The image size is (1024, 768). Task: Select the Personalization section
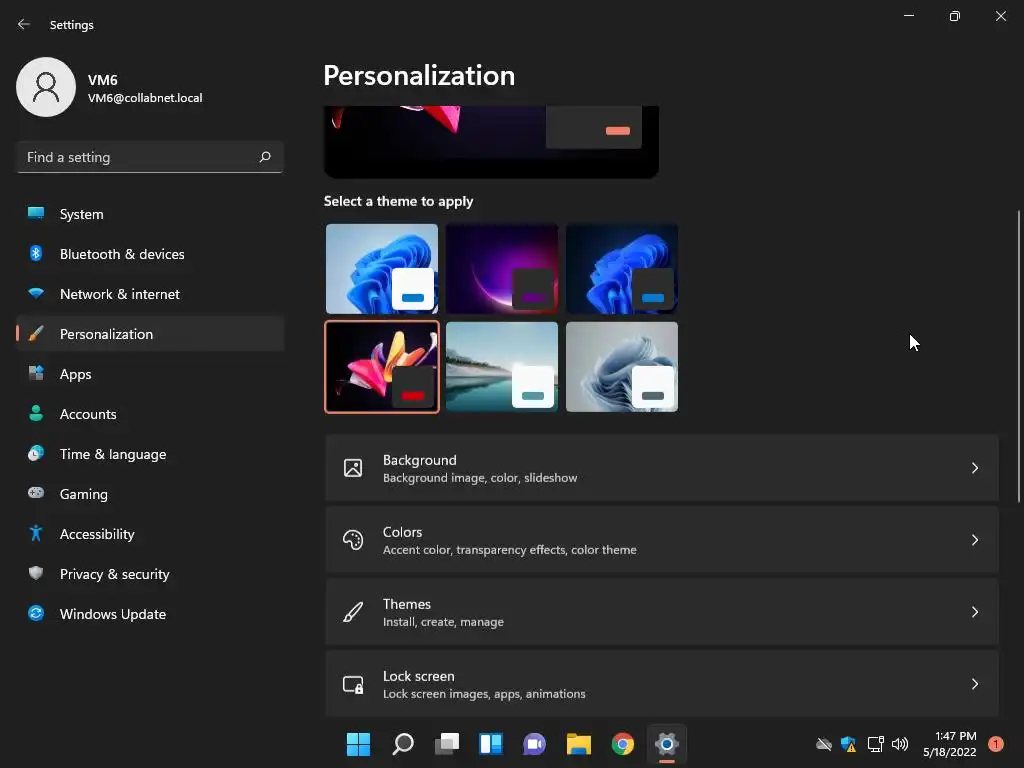click(150, 334)
